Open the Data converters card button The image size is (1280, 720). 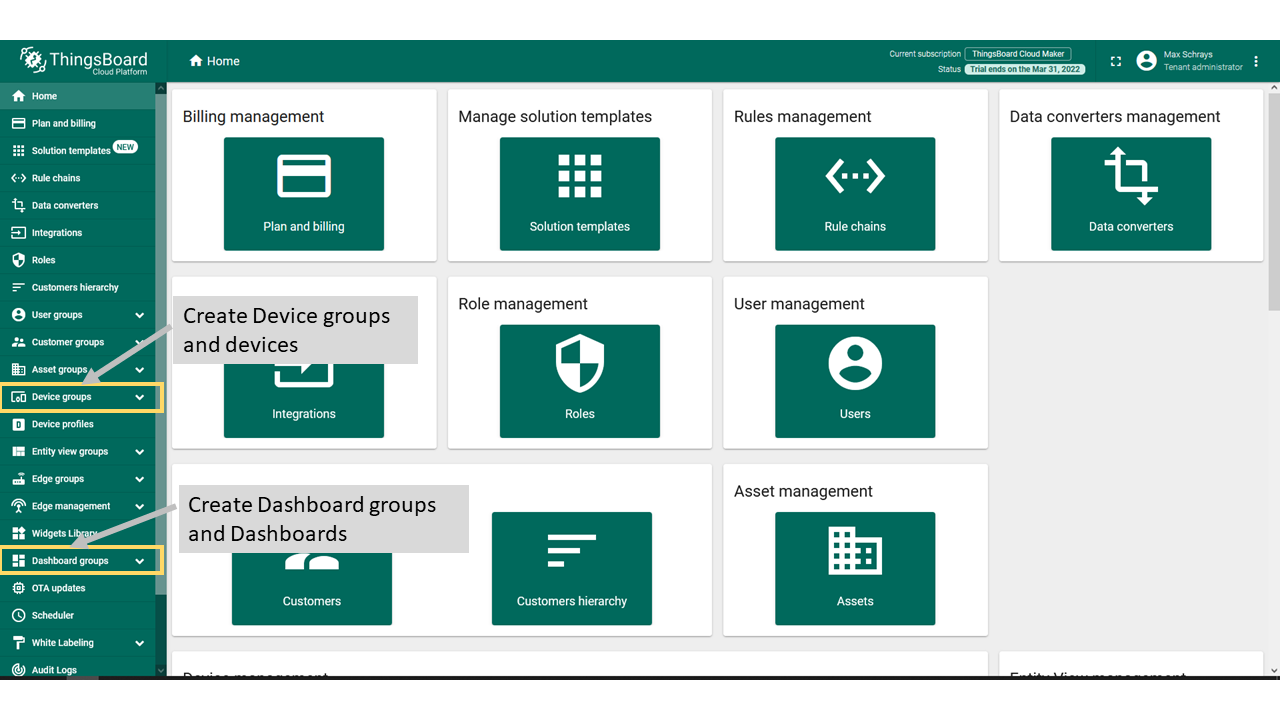1131,194
